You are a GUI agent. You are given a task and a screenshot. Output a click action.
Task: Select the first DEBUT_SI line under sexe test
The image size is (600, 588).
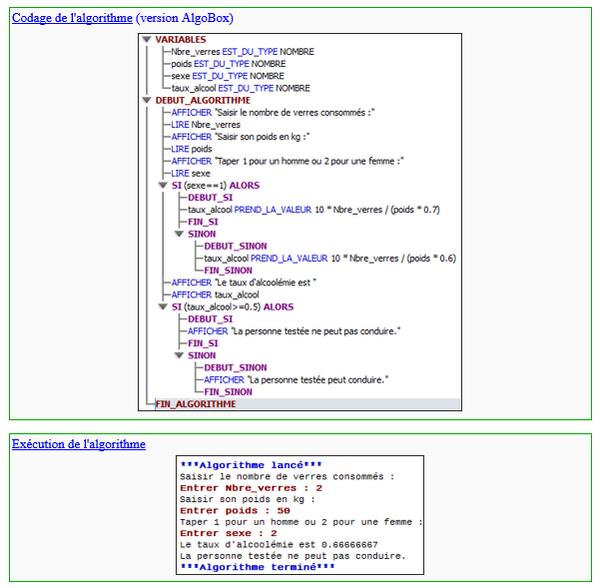coord(210,198)
